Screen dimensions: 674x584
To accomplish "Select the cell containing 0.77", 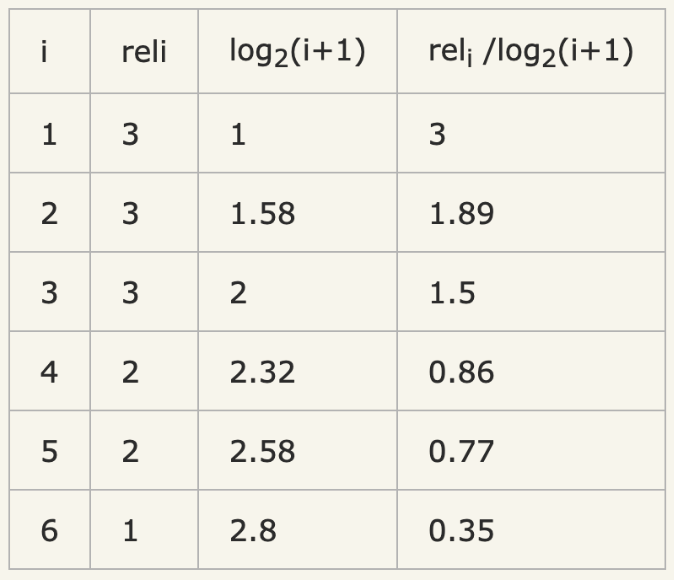I will point(461,451).
